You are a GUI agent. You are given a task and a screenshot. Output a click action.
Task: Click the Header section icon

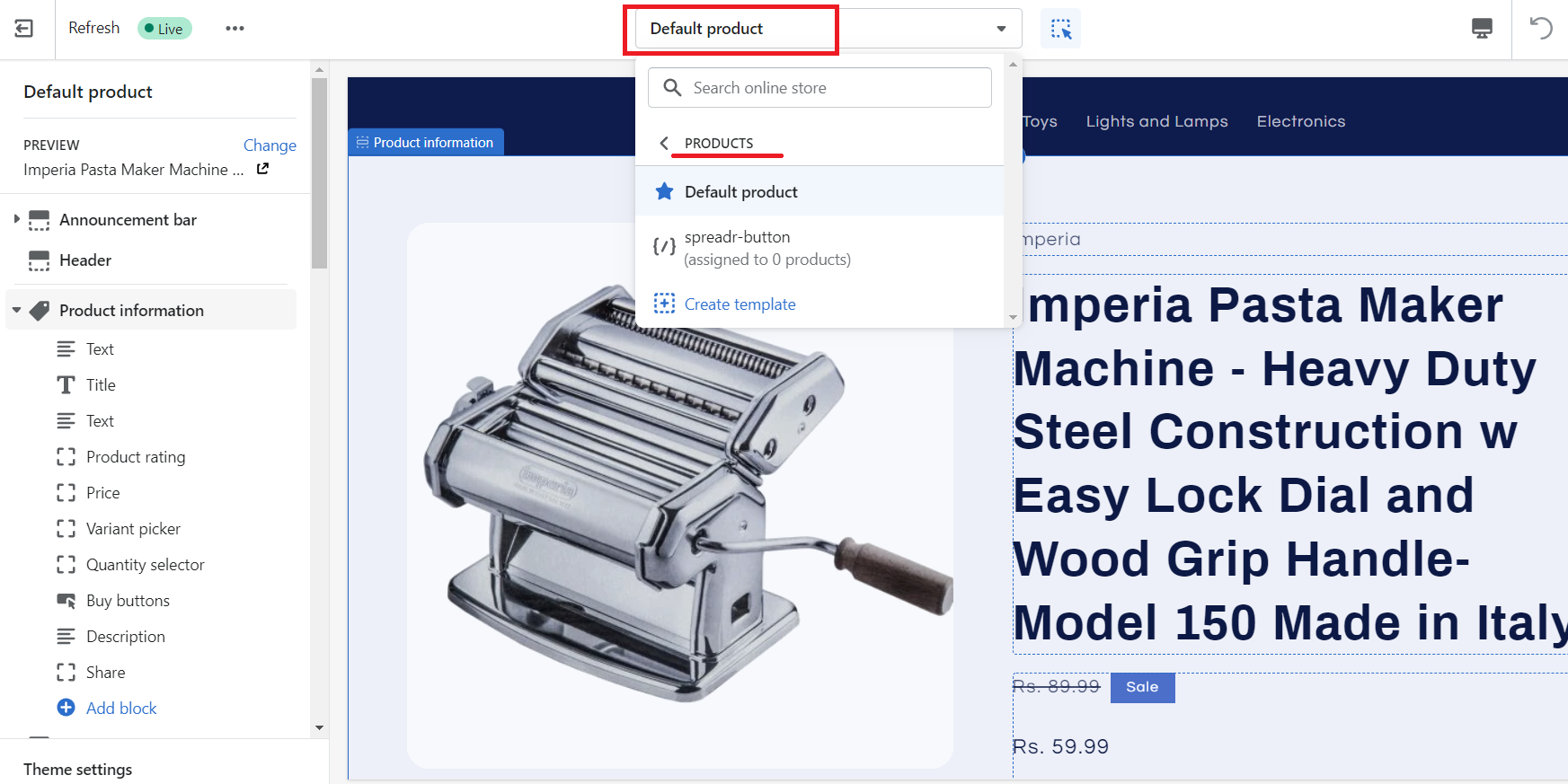coord(39,260)
